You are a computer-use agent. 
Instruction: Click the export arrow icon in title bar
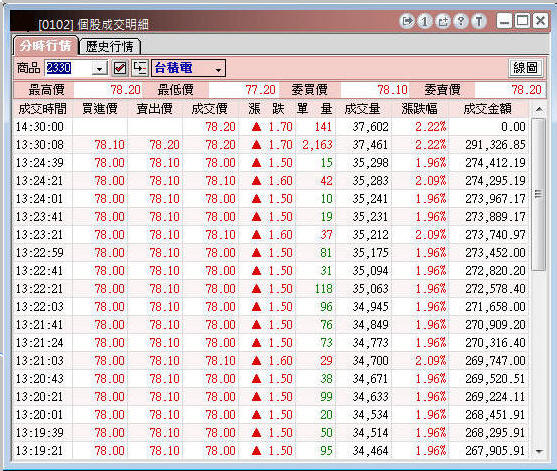coord(407,21)
